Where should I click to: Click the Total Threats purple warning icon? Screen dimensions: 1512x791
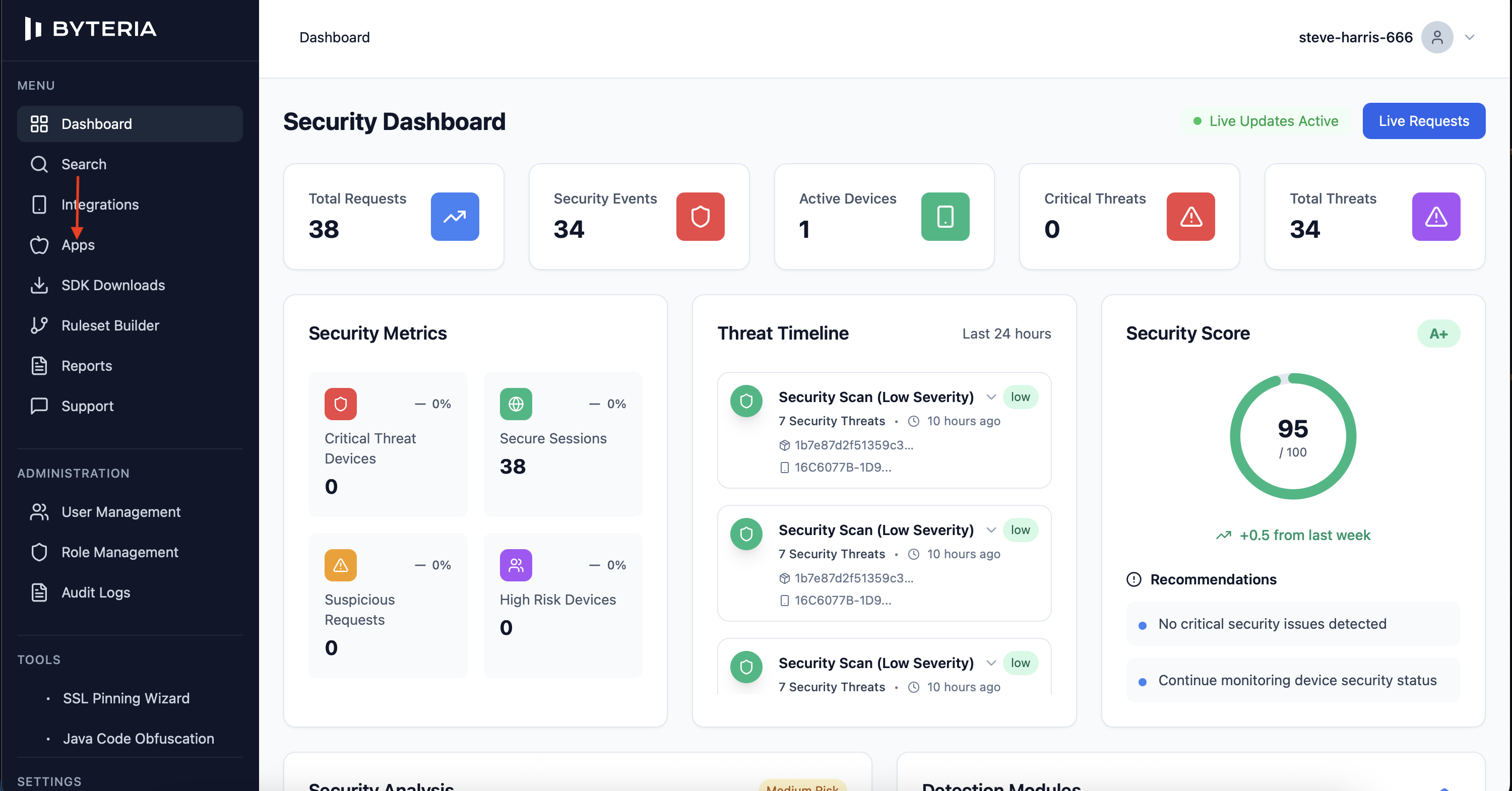(1436, 217)
